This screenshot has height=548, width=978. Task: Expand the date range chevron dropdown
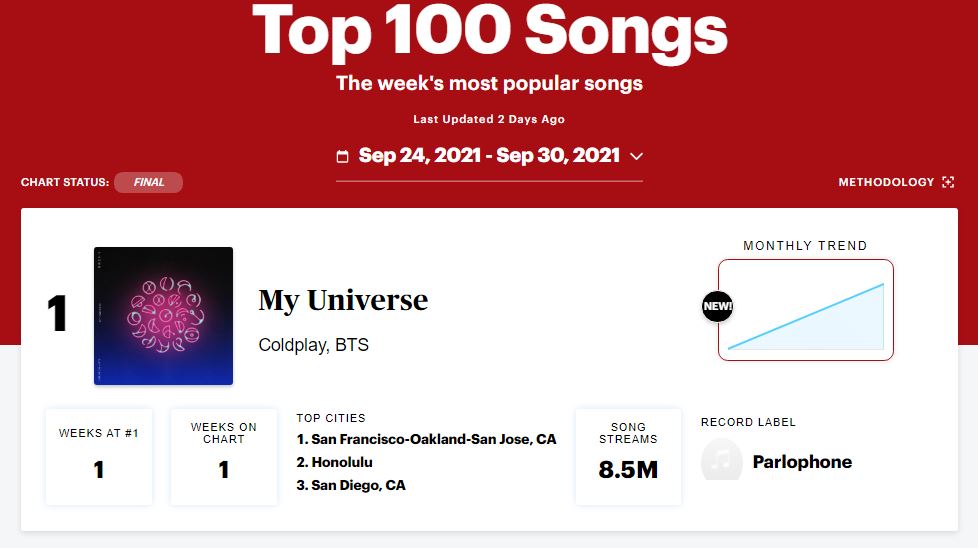[636, 156]
